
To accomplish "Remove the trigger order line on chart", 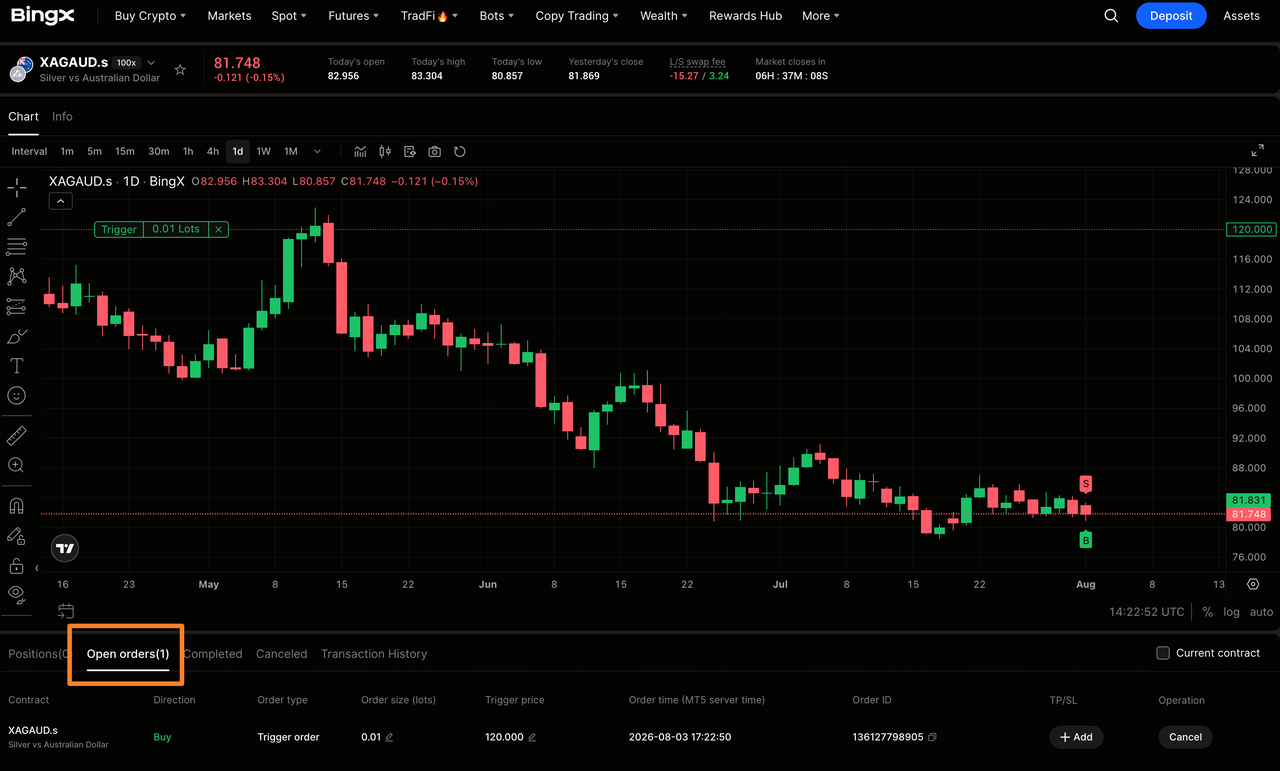I will [218, 229].
